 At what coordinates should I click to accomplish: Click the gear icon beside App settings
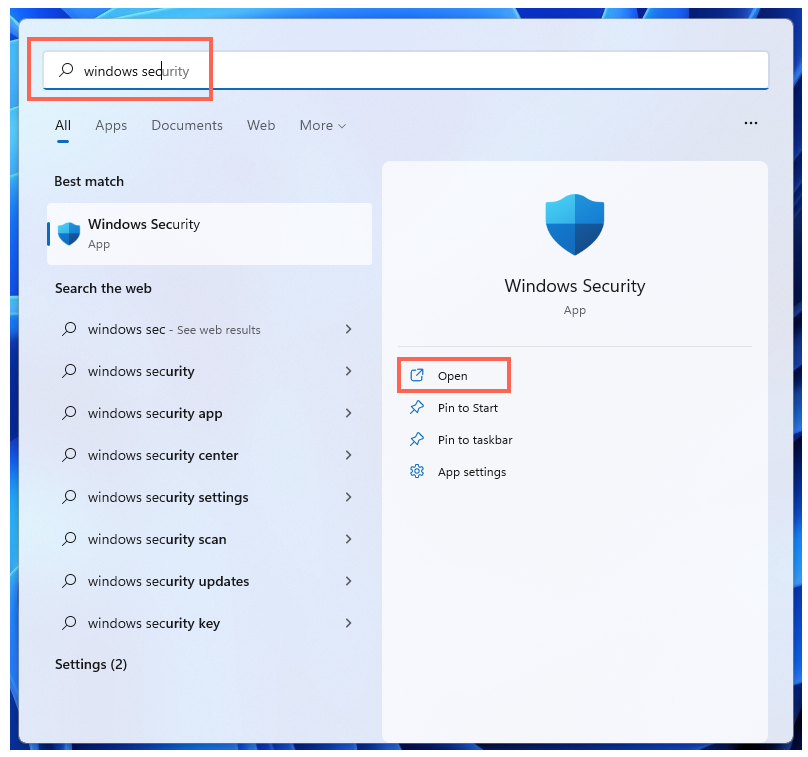click(x=416, y=471)
